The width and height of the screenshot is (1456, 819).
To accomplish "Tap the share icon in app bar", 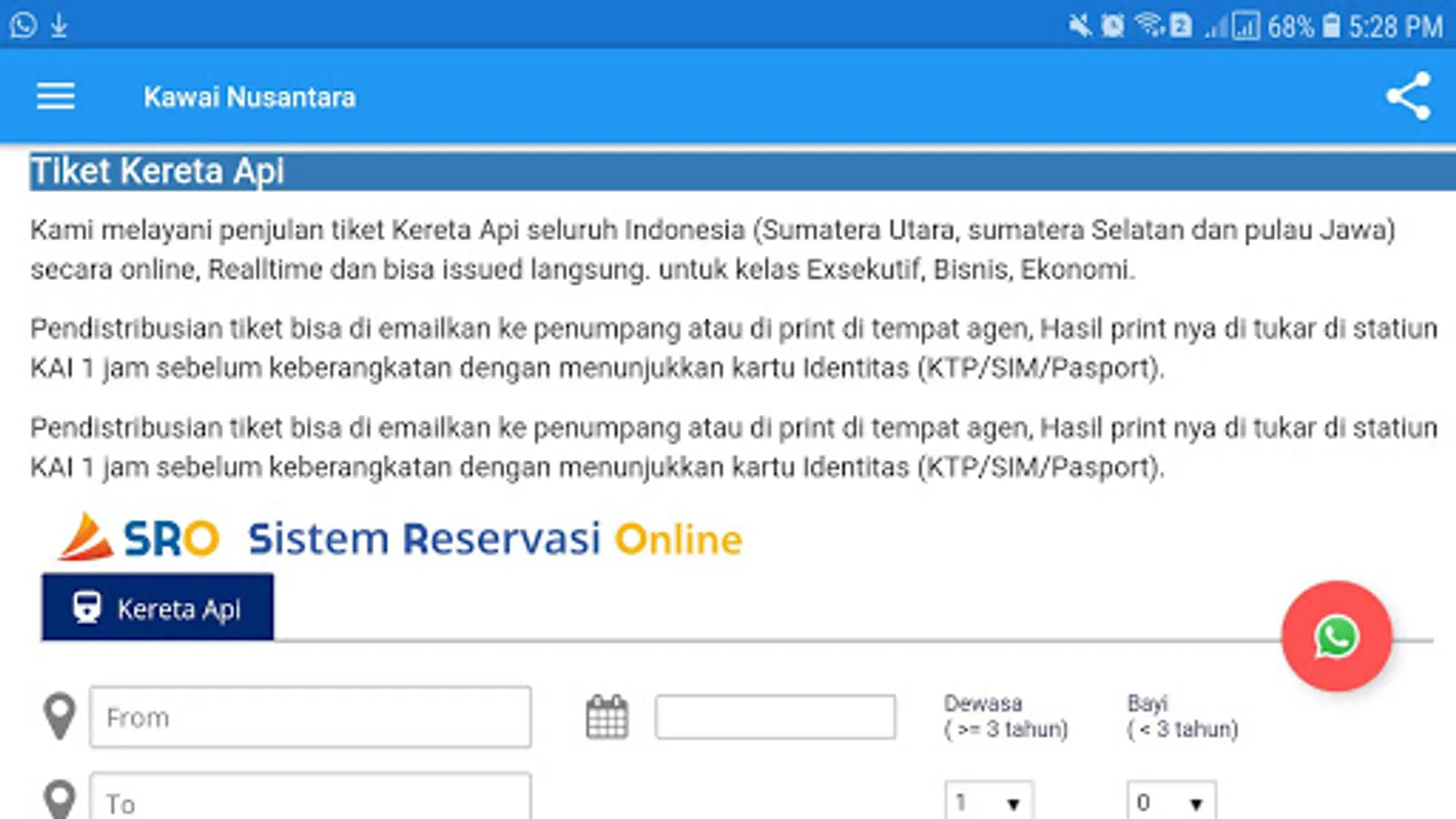I will (1408, 96).
